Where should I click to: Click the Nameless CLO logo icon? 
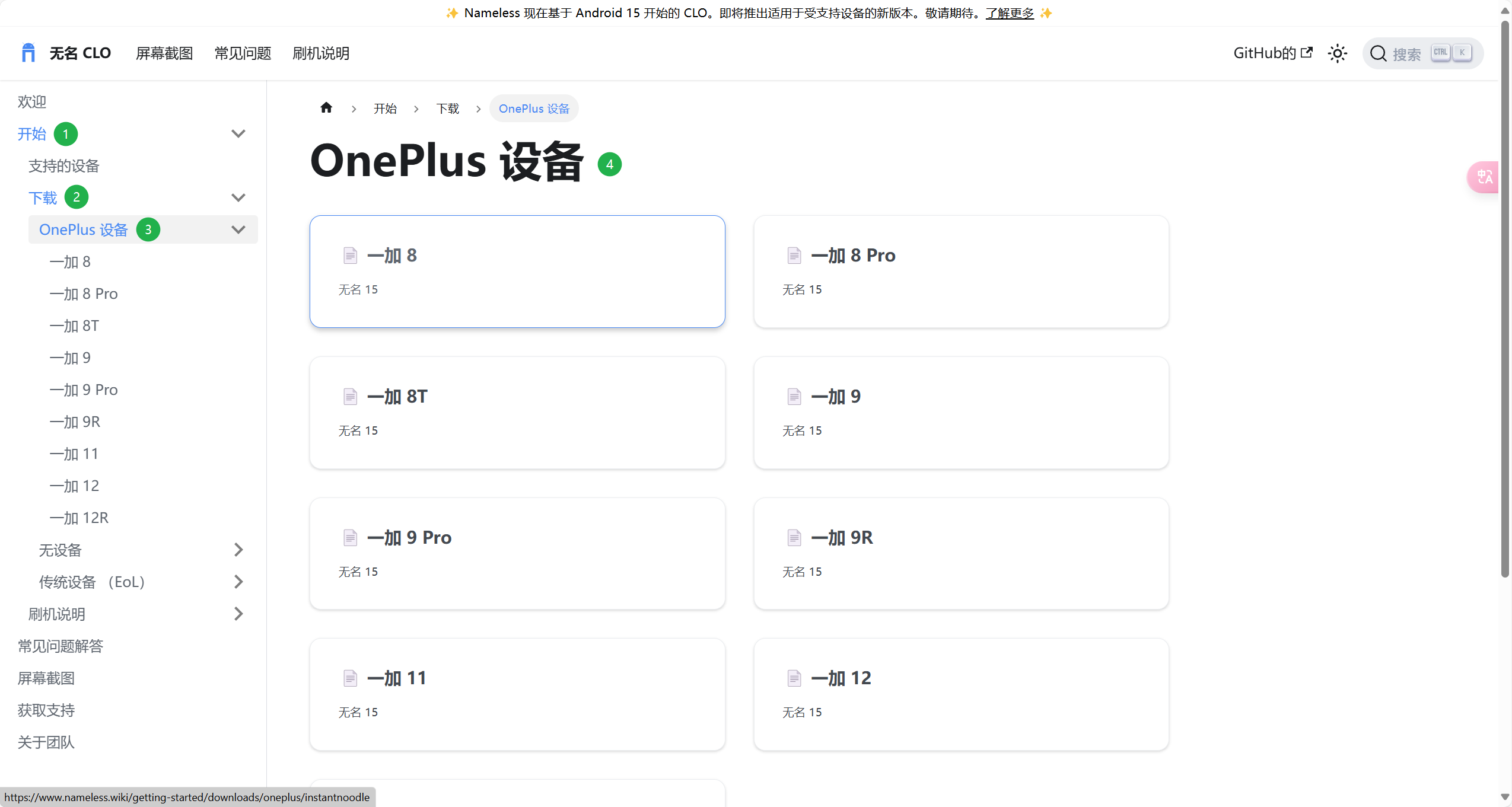(28, 53)
